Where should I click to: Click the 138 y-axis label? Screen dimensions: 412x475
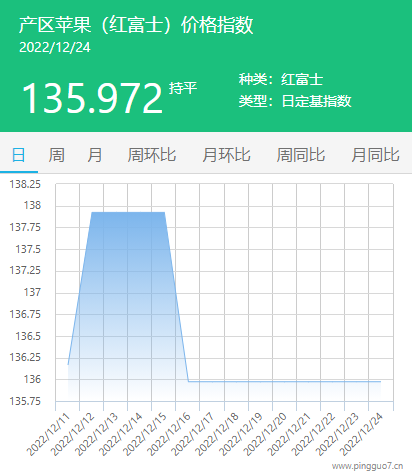pyautogui.click(x=32, y=205)
